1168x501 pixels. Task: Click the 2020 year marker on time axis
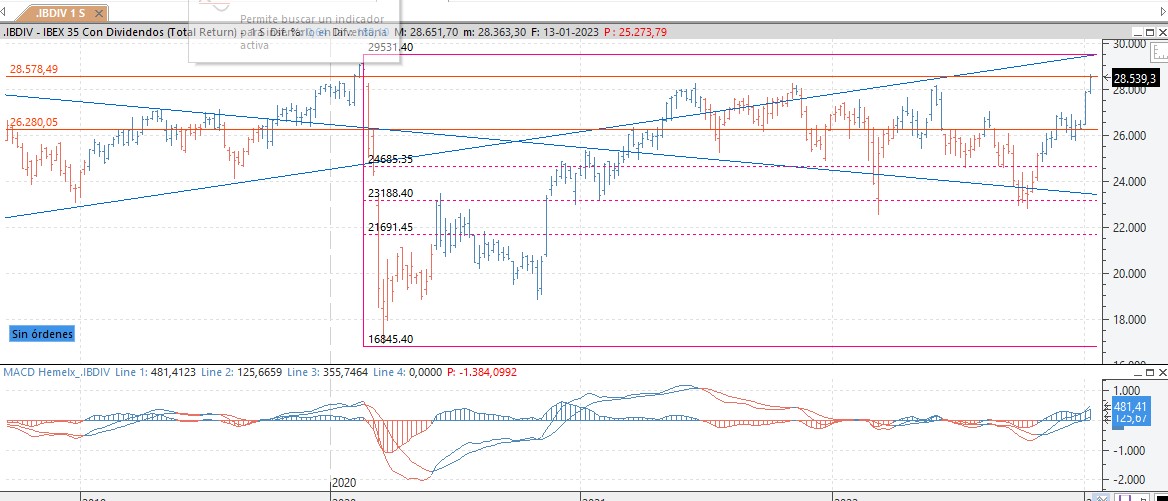tap(343, 482)
